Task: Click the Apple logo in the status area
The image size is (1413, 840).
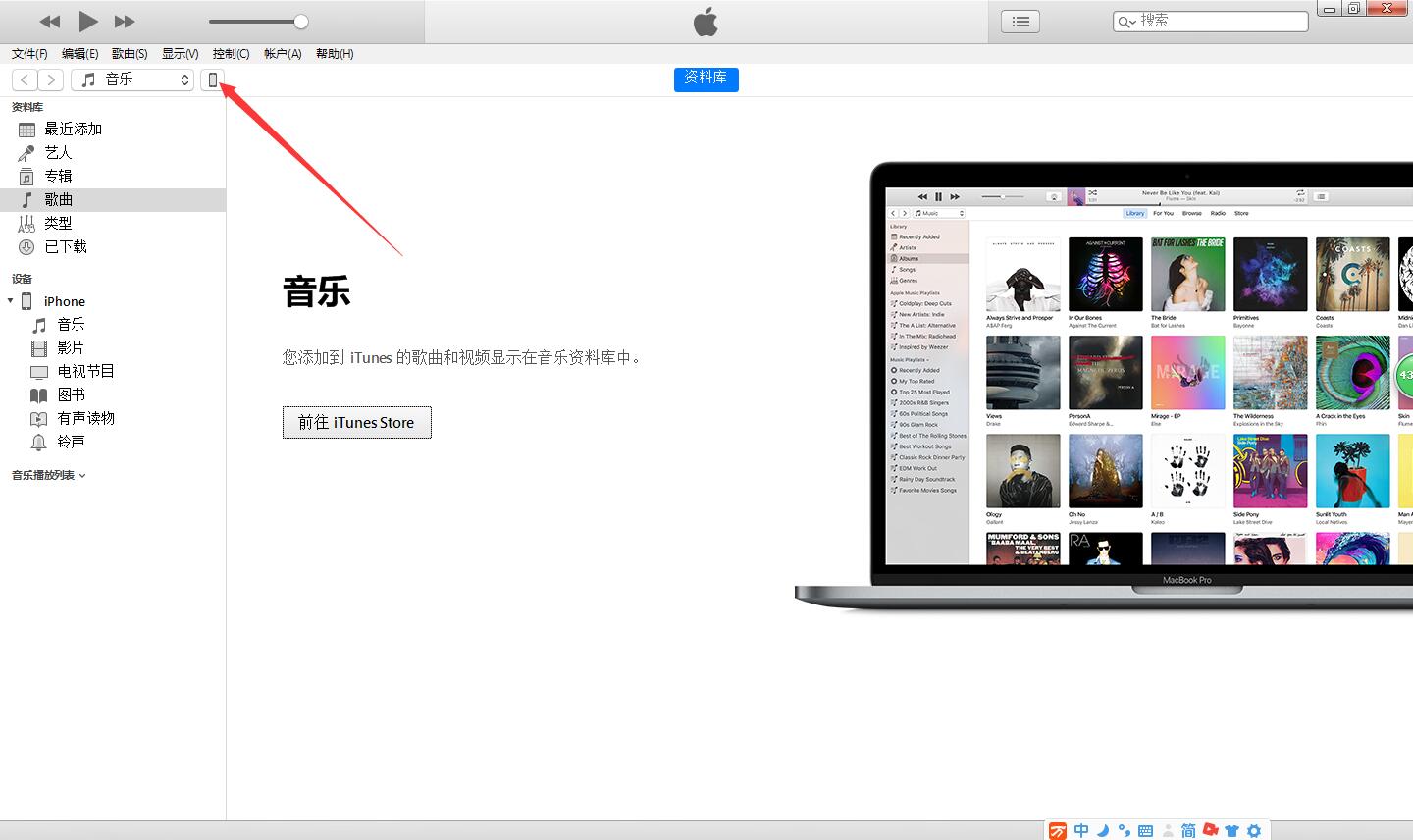Action: (706, 22)
